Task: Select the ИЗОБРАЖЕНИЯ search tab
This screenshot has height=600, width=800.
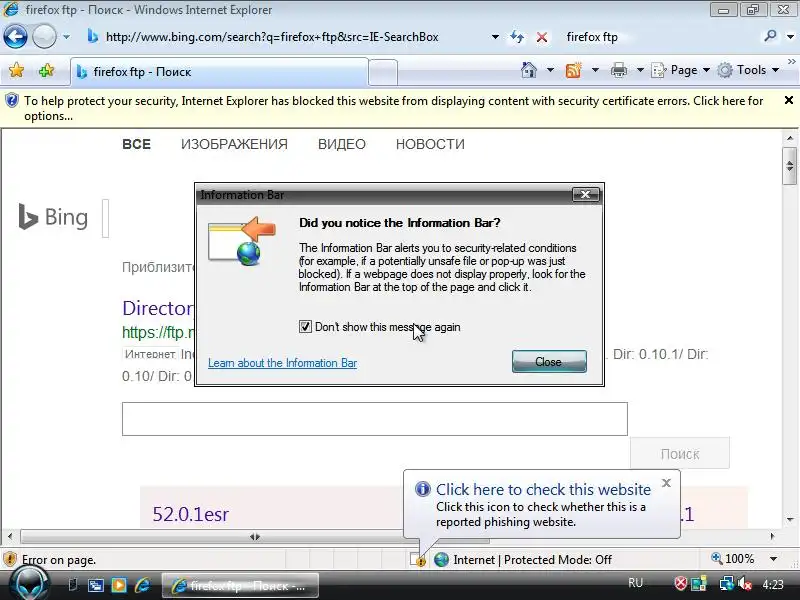Action: click(234, 144)
